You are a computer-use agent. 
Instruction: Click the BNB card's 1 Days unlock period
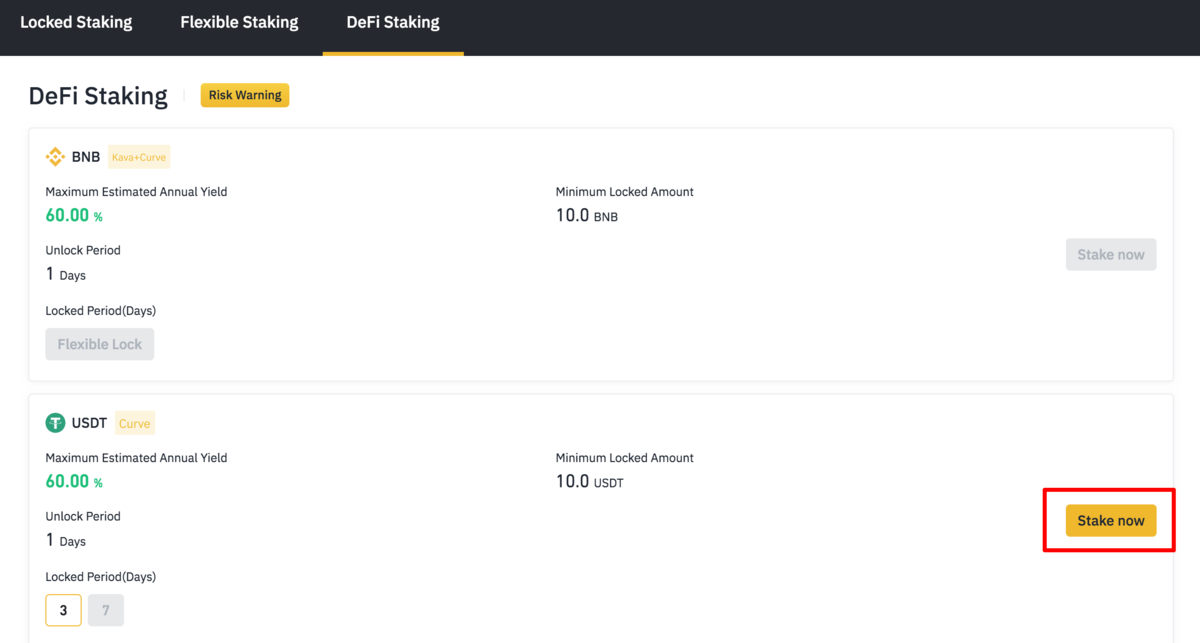click(66, 274)
